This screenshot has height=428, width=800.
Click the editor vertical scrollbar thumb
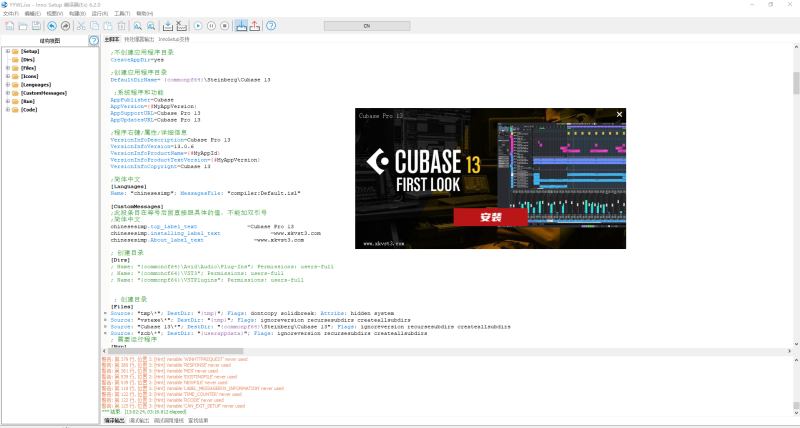[x=796, y=83]
